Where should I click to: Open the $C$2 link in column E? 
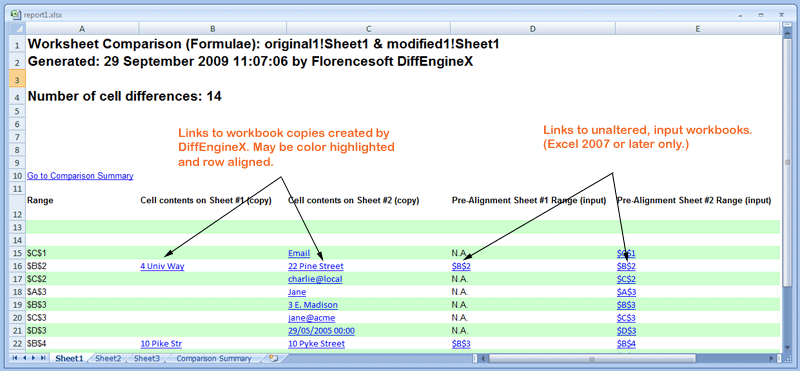click(x=627, y=279)
